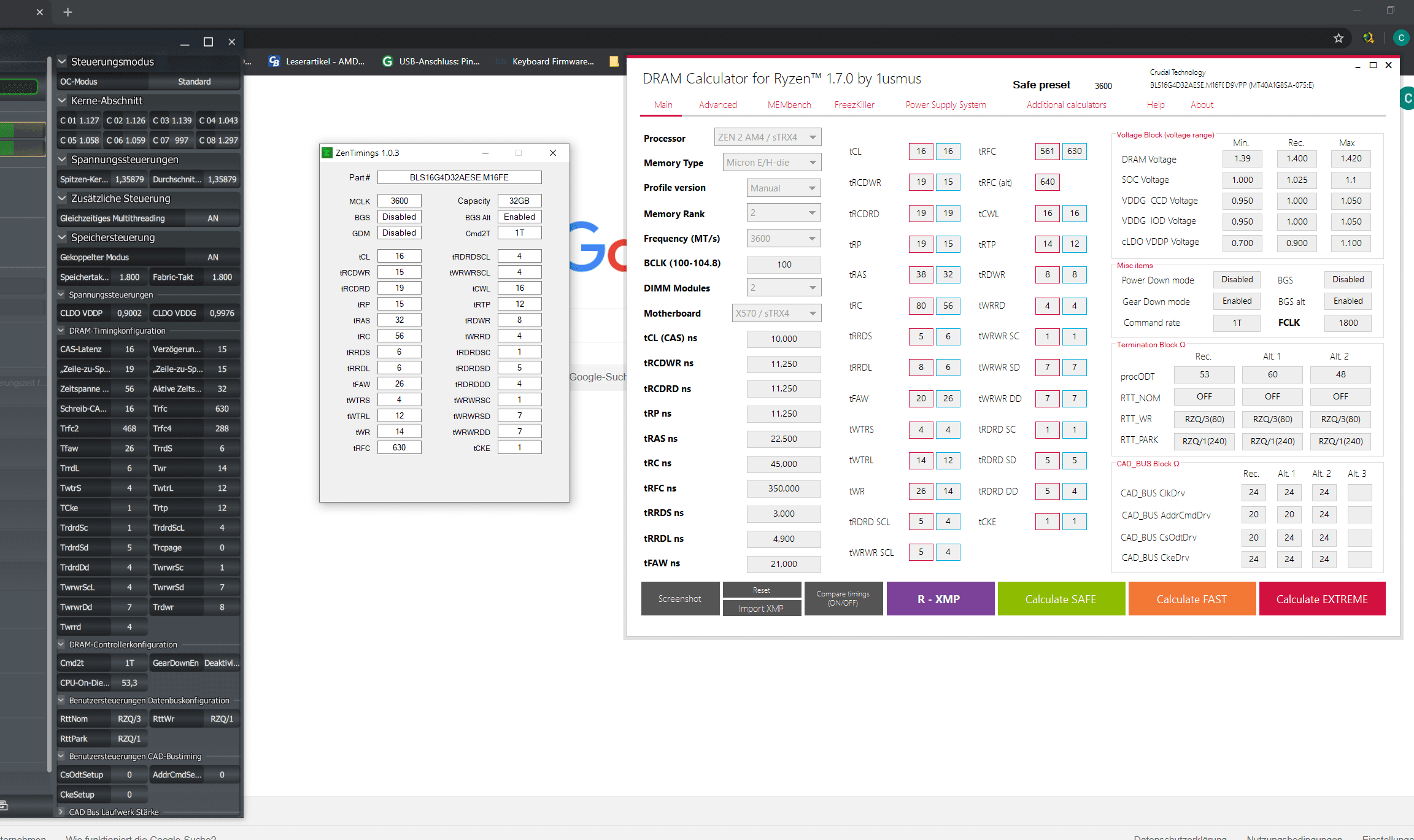This screenshot has width=1414, height=840.
Task: Open the USB-Anschluss Google bookmark
Action: pyautogui.click(x=431, y=61)
